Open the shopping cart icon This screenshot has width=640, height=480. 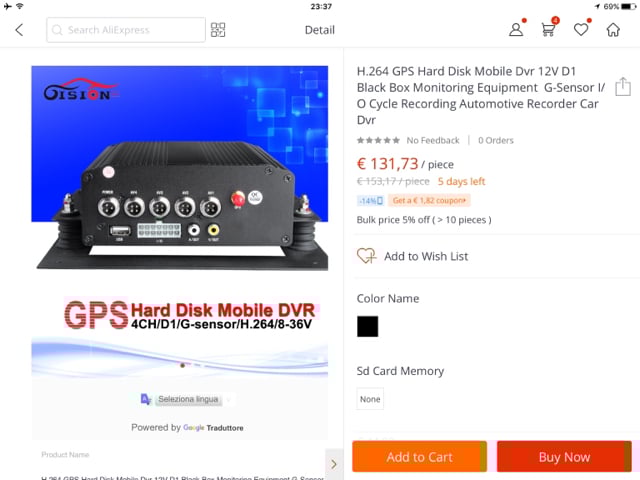coord(548,30)
